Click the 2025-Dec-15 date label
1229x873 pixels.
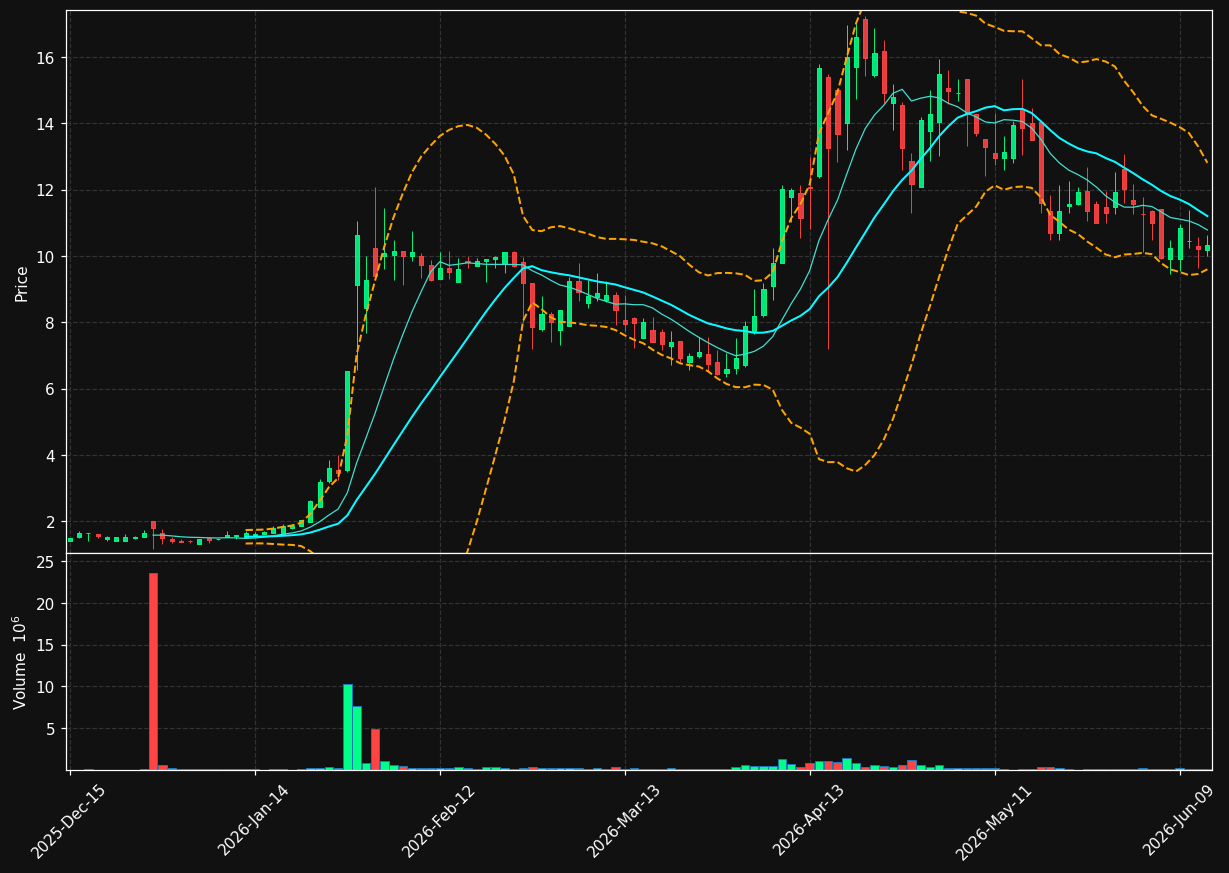point(69,821)
